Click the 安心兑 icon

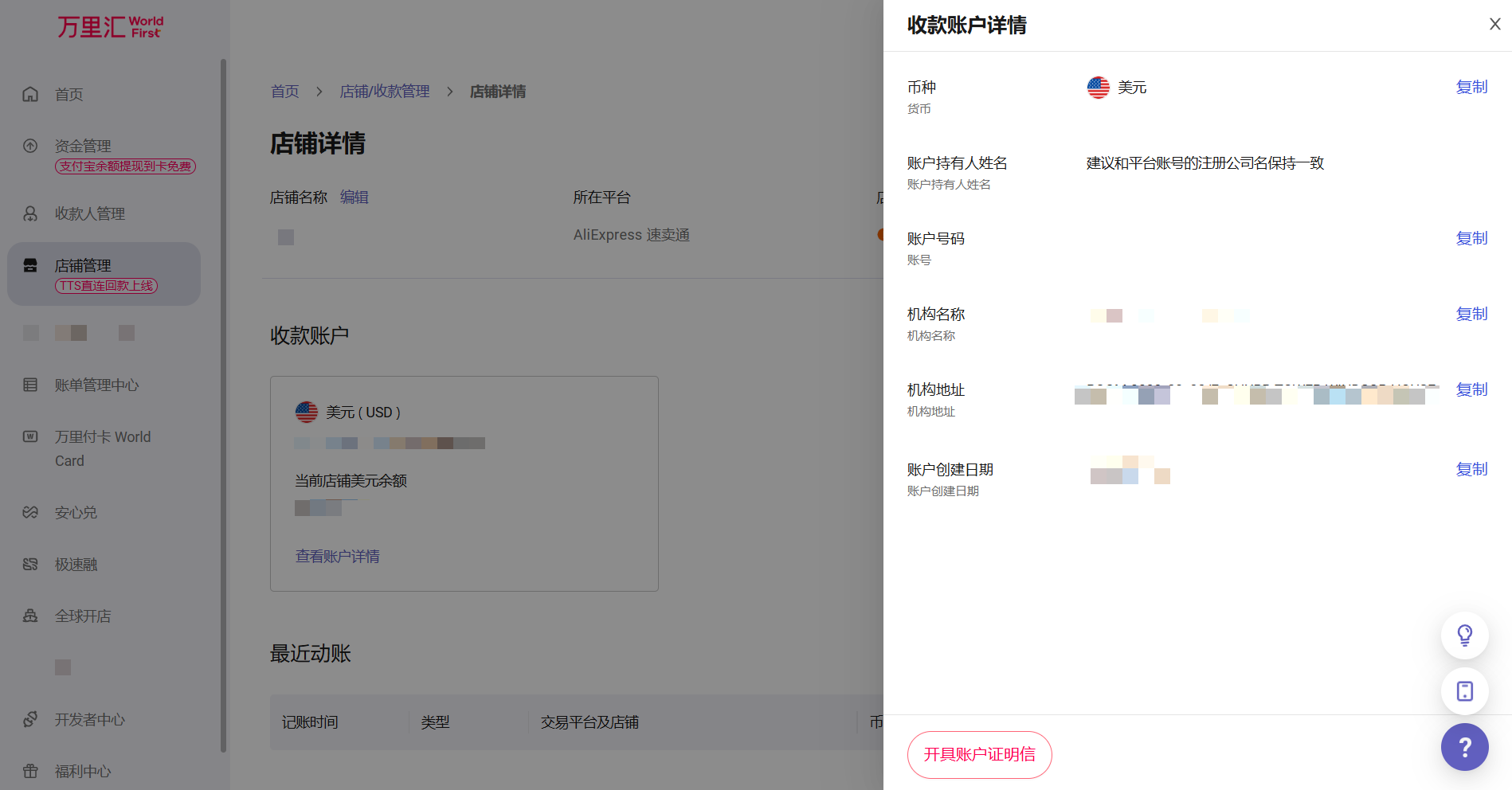coord(30,512)
